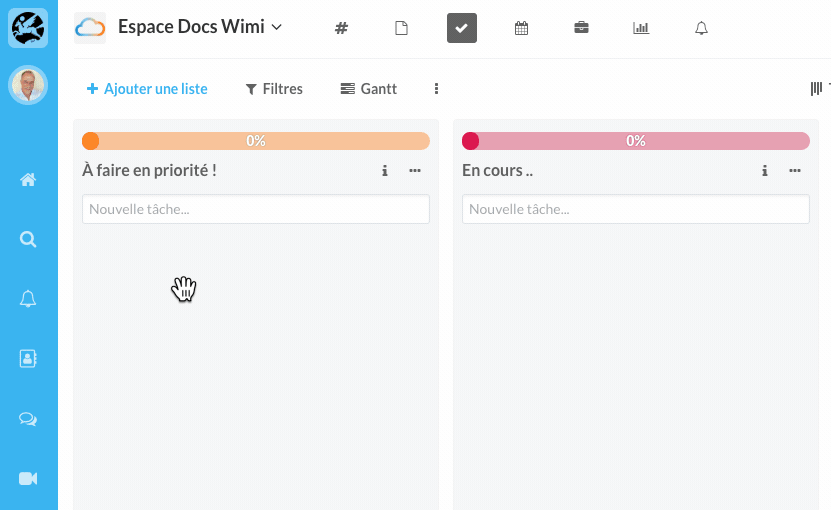Select the tasks checkmark tab
This screenshot has width=831, height=510.
(461, 28)
